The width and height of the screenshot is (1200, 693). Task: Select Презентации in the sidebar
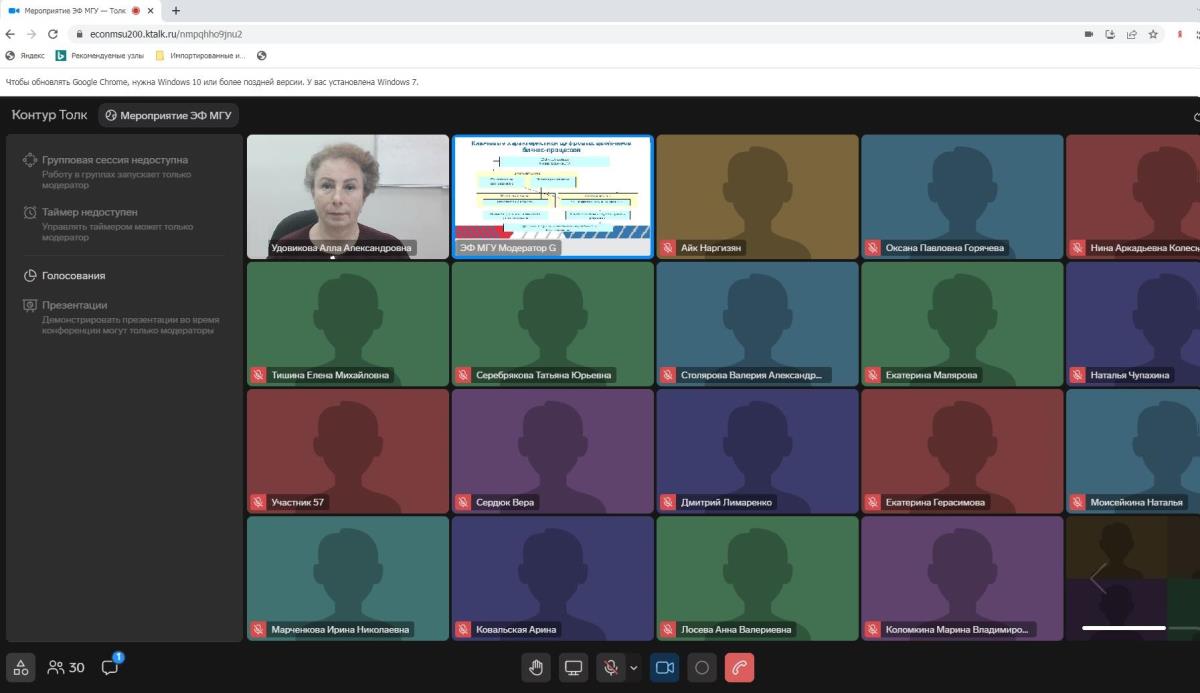tap(74, 305)
